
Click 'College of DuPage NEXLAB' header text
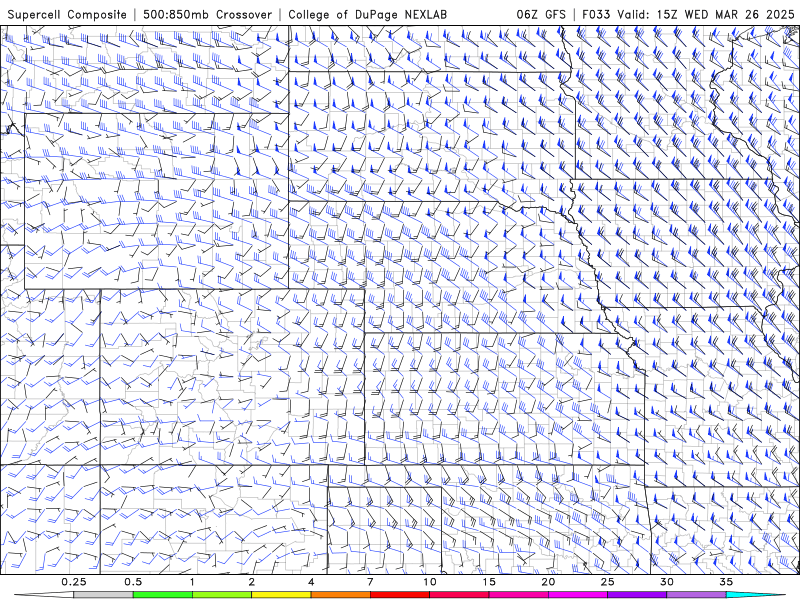coord(367,15)
